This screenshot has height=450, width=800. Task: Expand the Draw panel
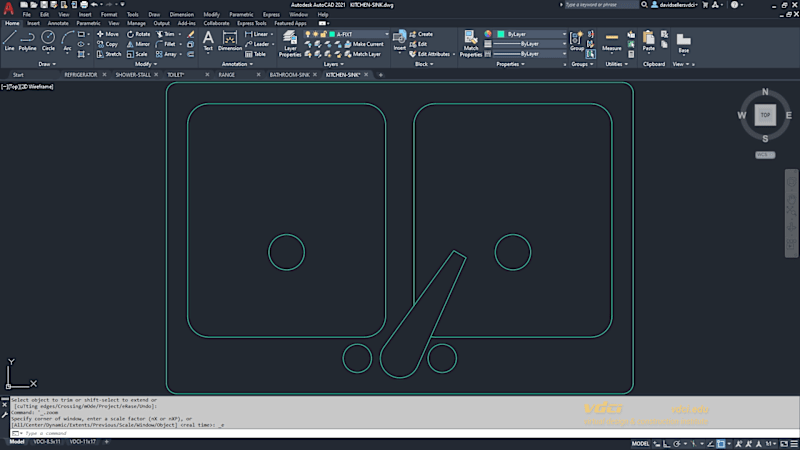[x=47, y=64]
